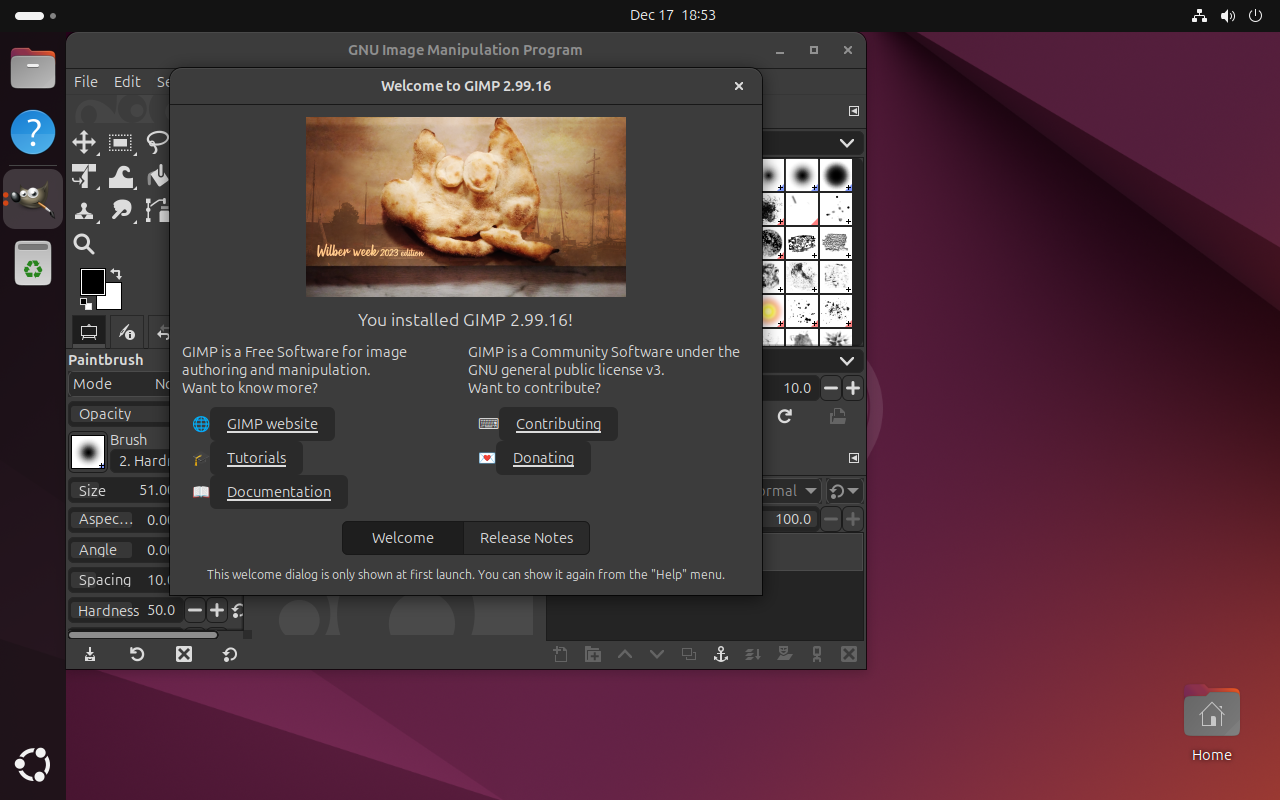Create new layer icon in Layers panel

coord(561,654)
